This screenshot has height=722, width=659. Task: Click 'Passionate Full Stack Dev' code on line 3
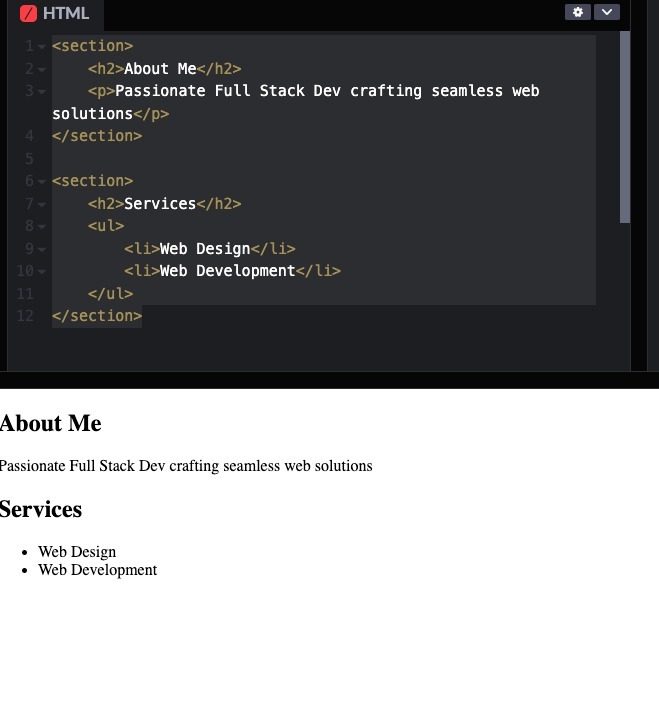click(x=228, y=91)
